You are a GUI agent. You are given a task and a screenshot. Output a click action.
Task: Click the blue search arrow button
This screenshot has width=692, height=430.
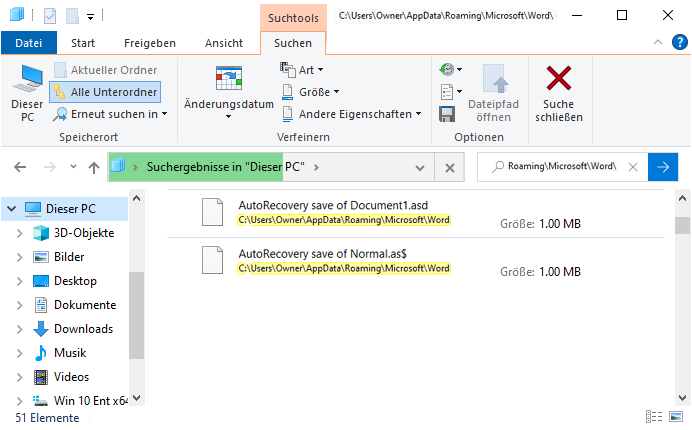(662, 166)
